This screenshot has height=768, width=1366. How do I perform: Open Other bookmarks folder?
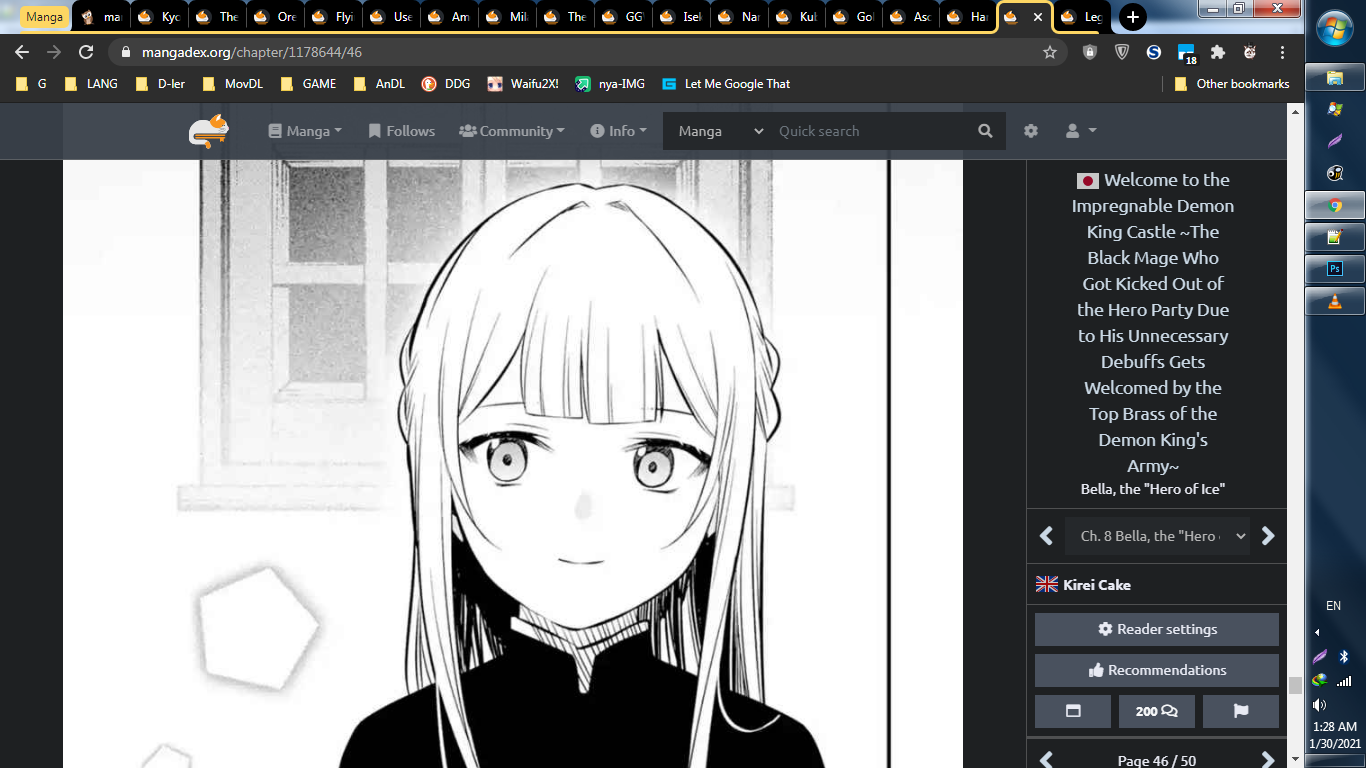1232,84
